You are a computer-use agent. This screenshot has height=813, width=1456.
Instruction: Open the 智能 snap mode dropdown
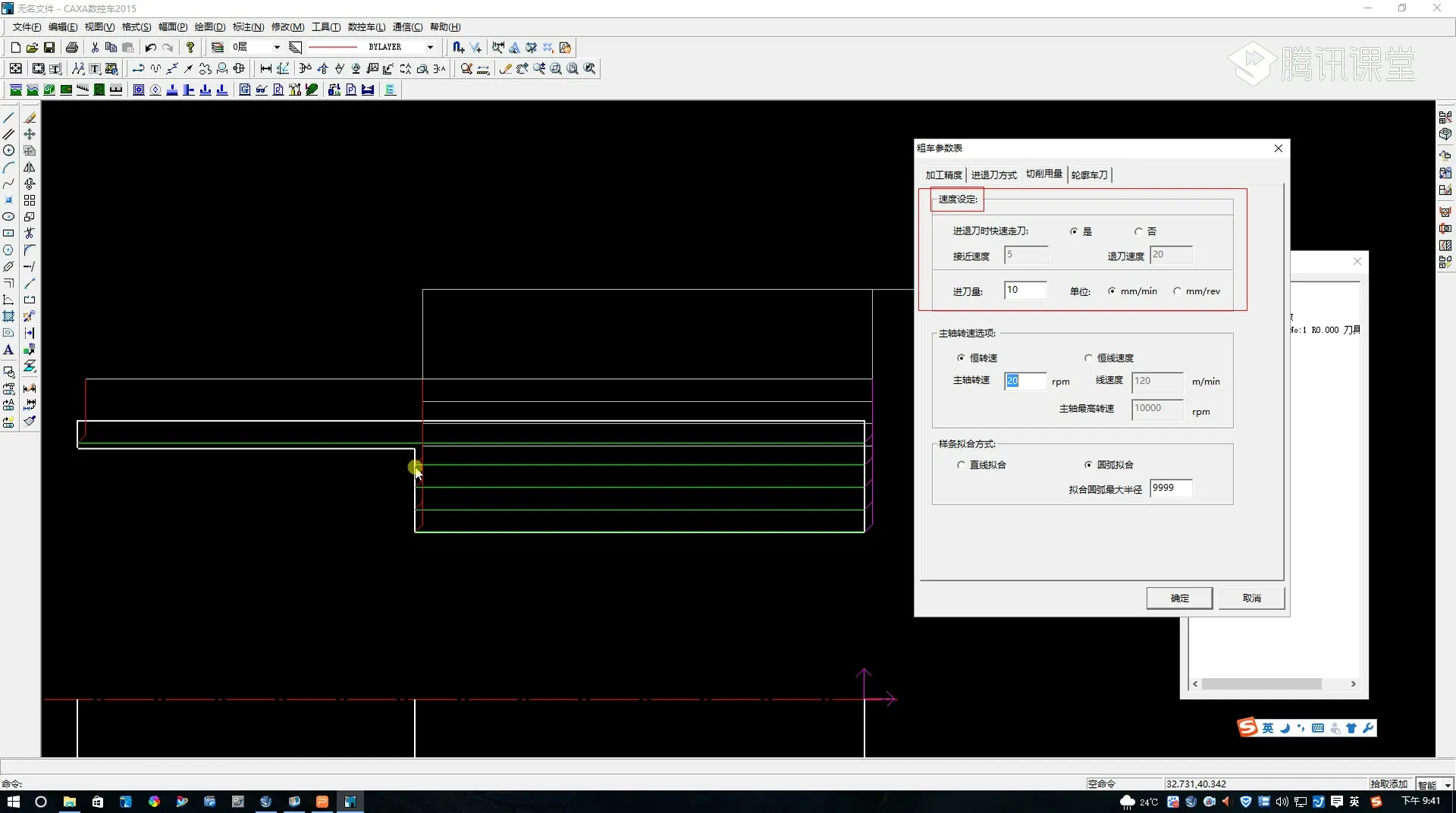coord(1448,785)
